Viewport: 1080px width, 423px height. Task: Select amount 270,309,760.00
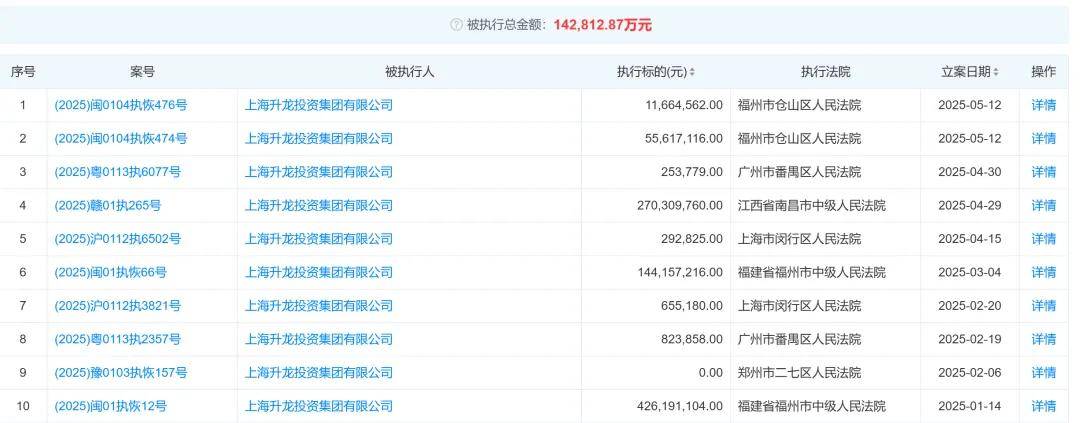coord(681,205)
